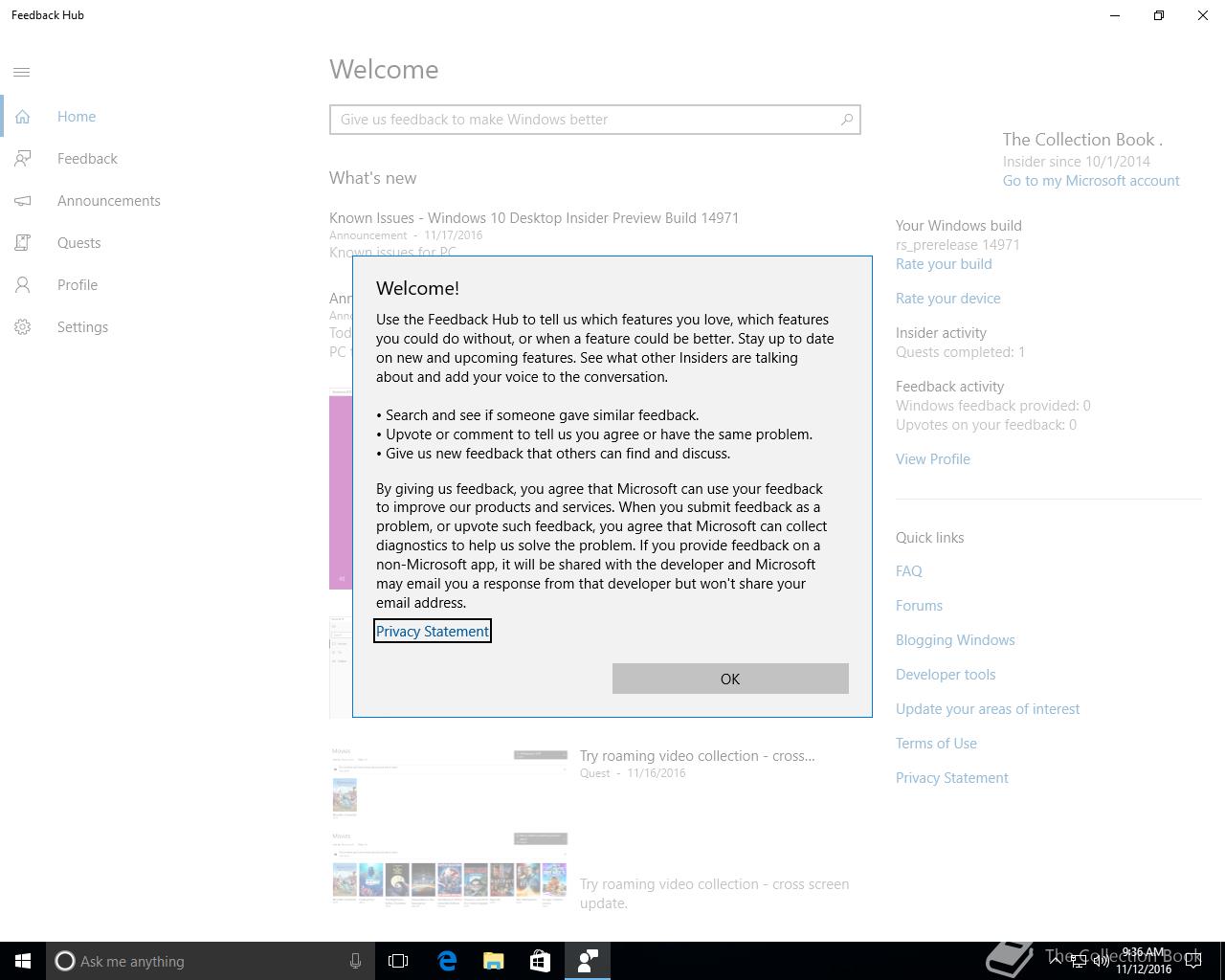This screenshot has height=980, width=1225.
Task: Click the Cortana microphone icon
Action: [x=355, y=961]
